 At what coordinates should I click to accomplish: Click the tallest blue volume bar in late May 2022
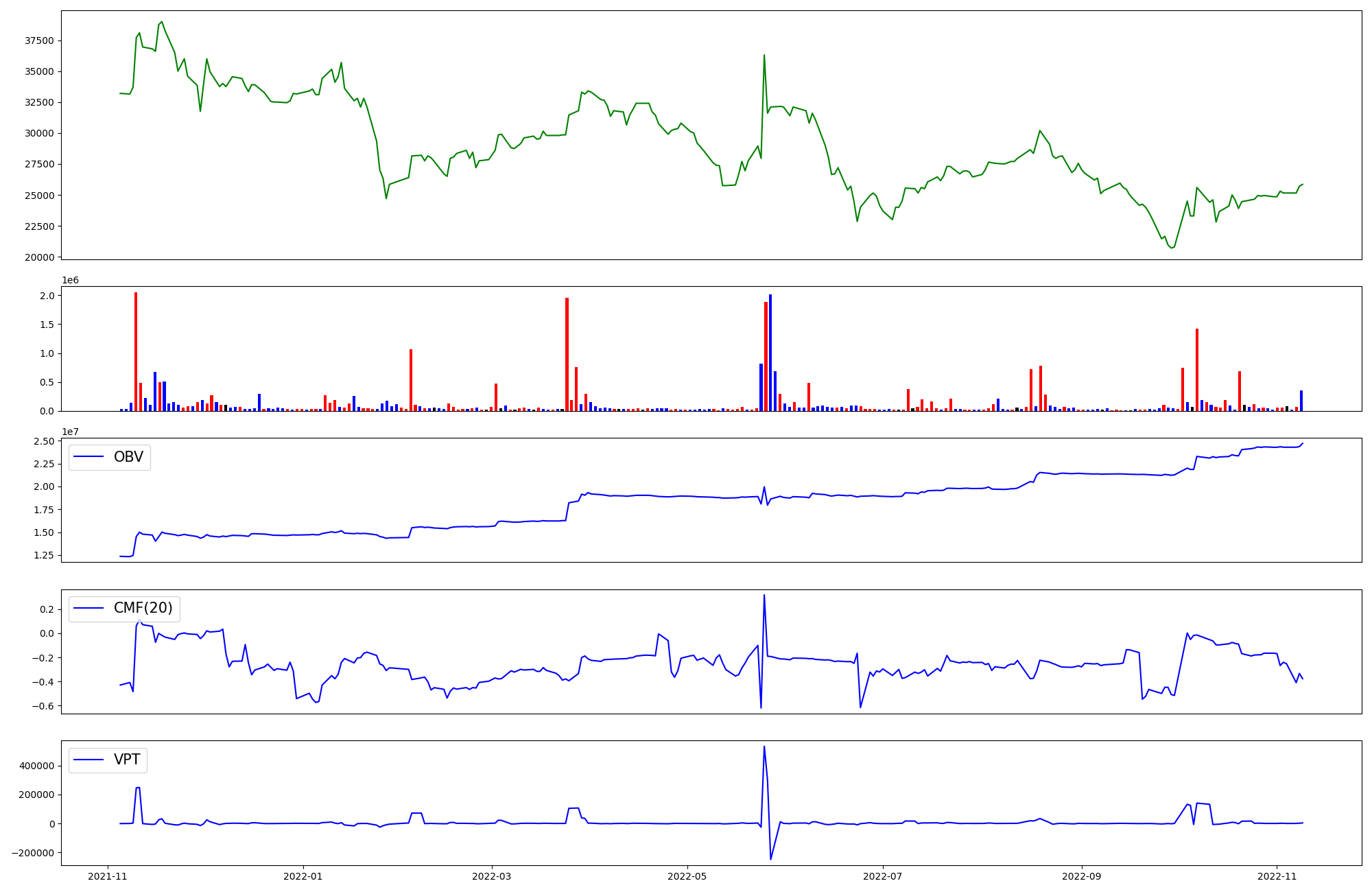[x=770, y=351]
